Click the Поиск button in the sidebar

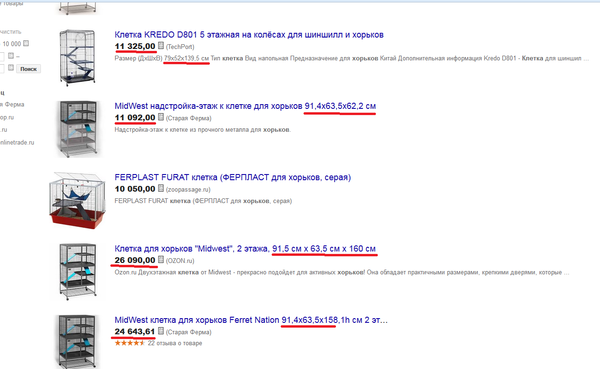[29, 69]
